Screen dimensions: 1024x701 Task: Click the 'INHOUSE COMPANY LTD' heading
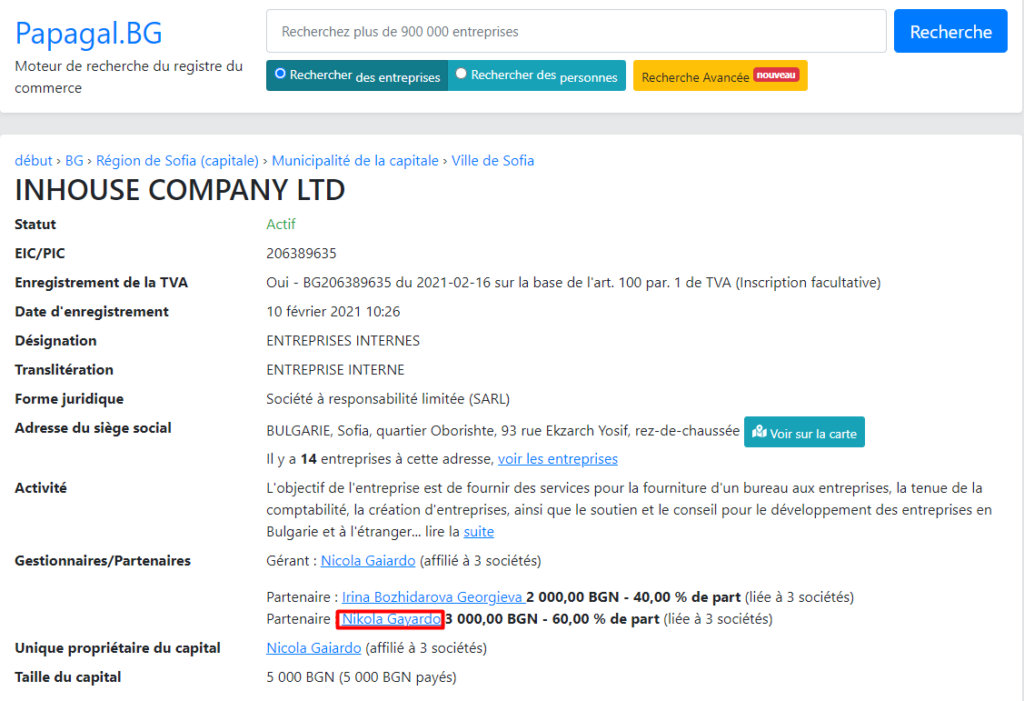pyautogui.click(x=180, y=190)
